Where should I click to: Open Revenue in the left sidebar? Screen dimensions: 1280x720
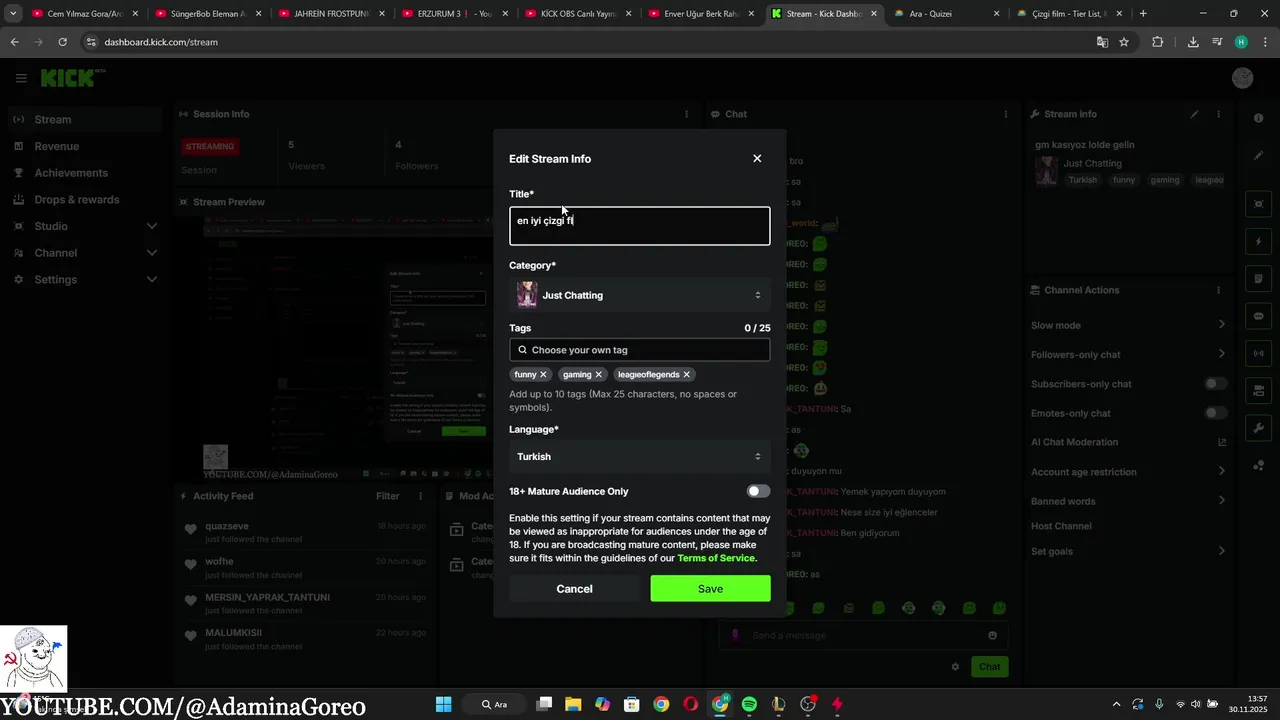(85, 146)
